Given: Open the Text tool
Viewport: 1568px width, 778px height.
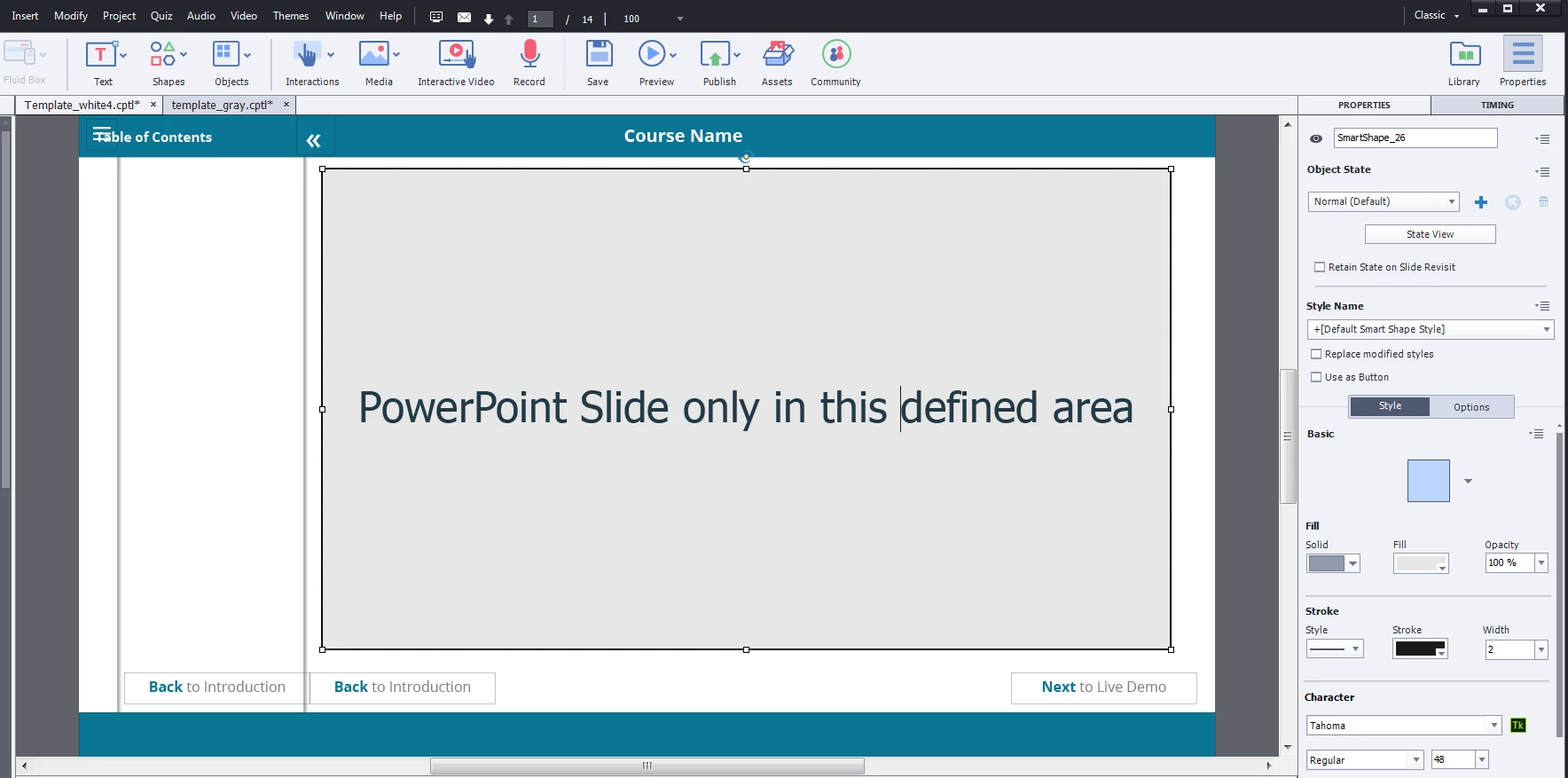Looking at the screenshot, I should (x=103, y=63).
